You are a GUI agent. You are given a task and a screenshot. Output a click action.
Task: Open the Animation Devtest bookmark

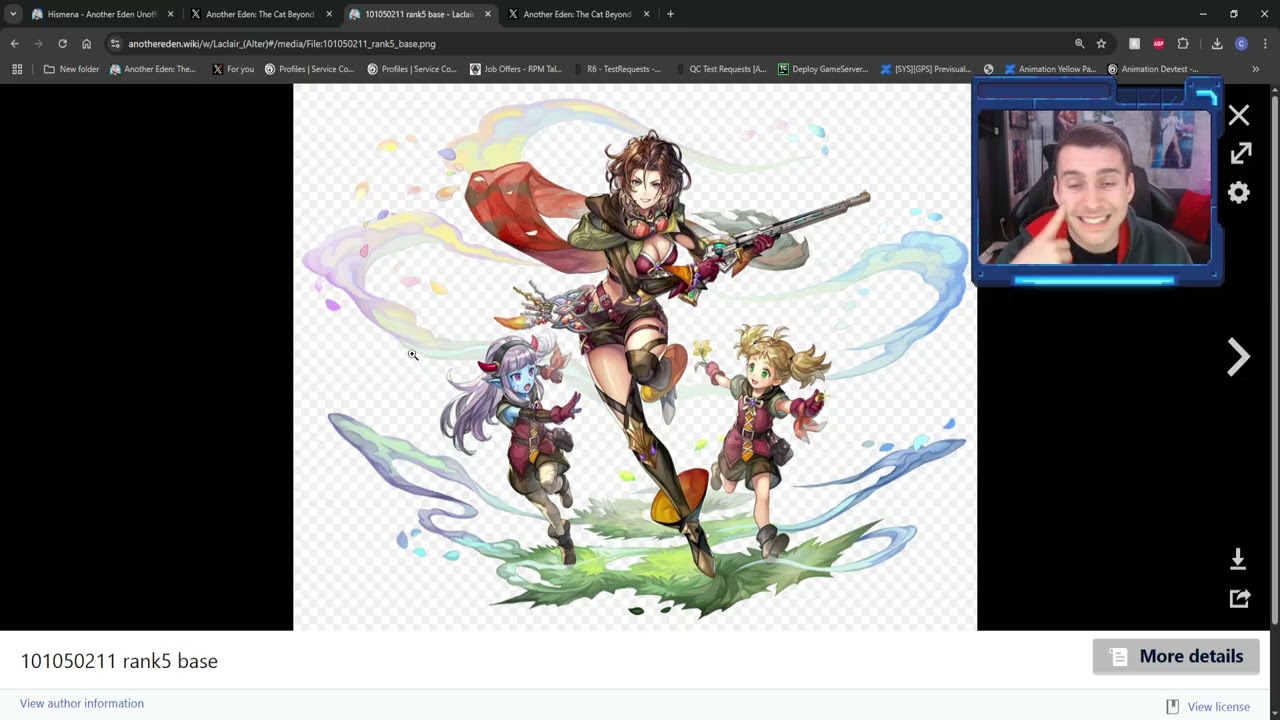pos(1153,69)
